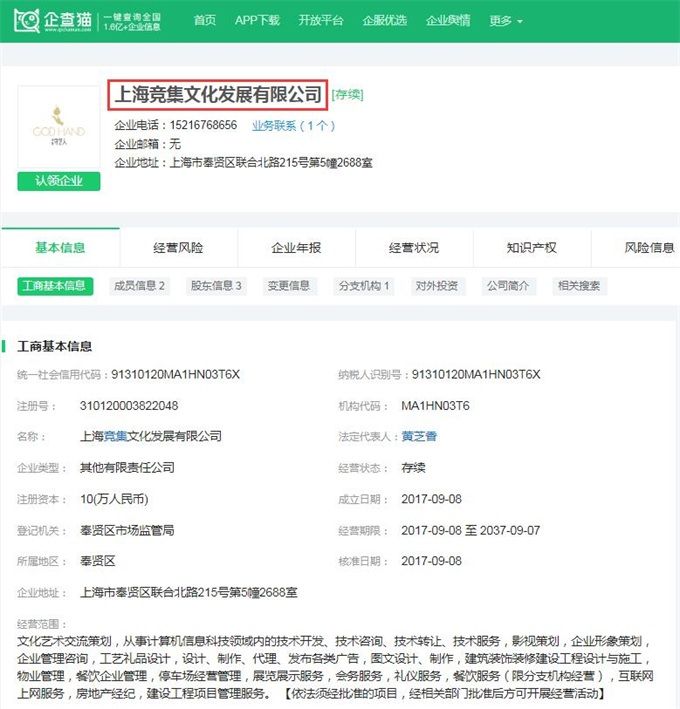
Task: Click registered capital 10(万人民币)
Action: [x=114, y=499]
